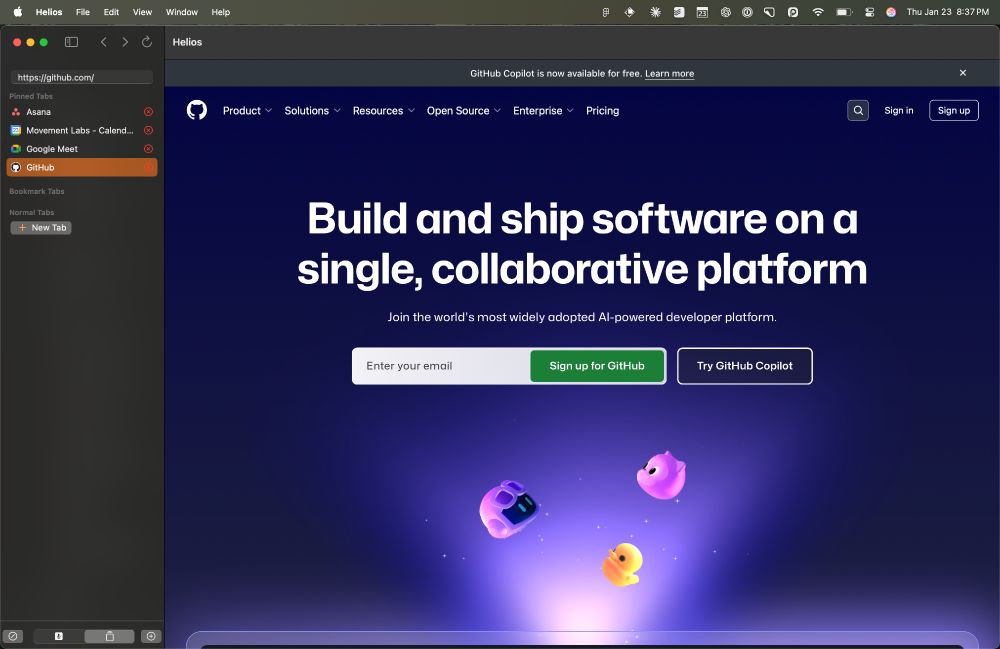
Task: Open the Apple menu
Action: tap(18, 12)
